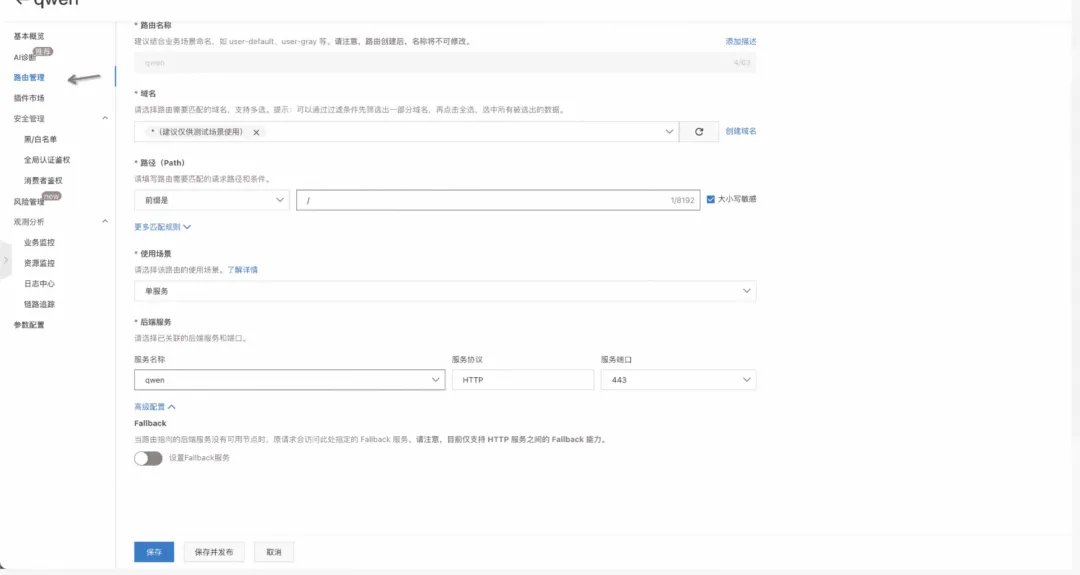Remove the wildcard domain tag

tap(256, 132)
